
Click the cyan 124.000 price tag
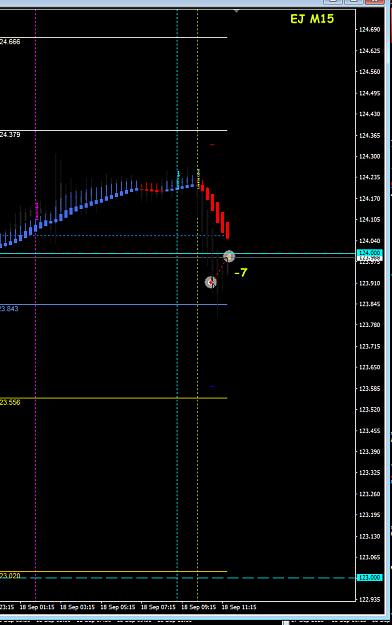click(x=370, y=253)
